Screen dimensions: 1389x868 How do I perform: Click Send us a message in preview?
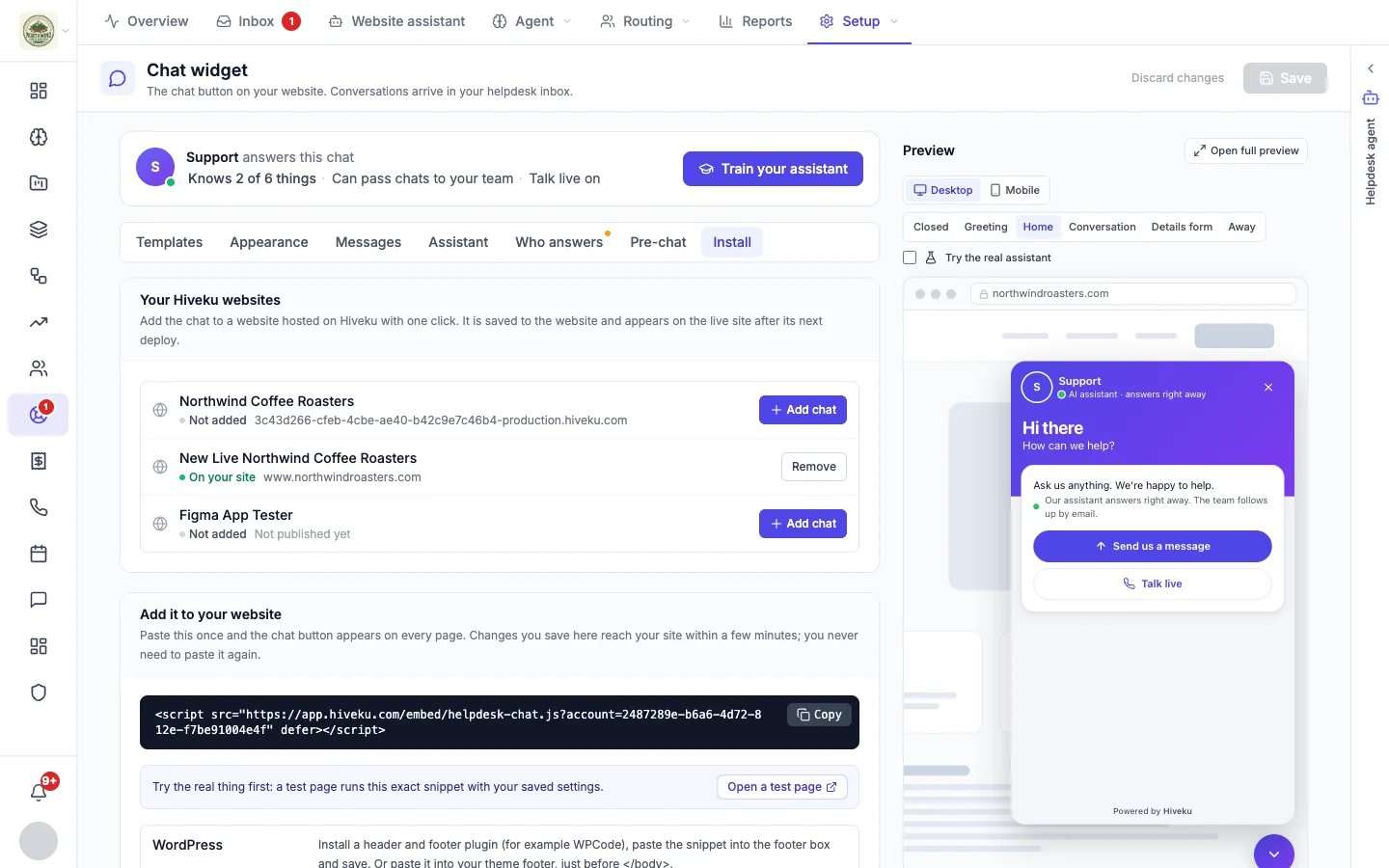(1153, 546)
